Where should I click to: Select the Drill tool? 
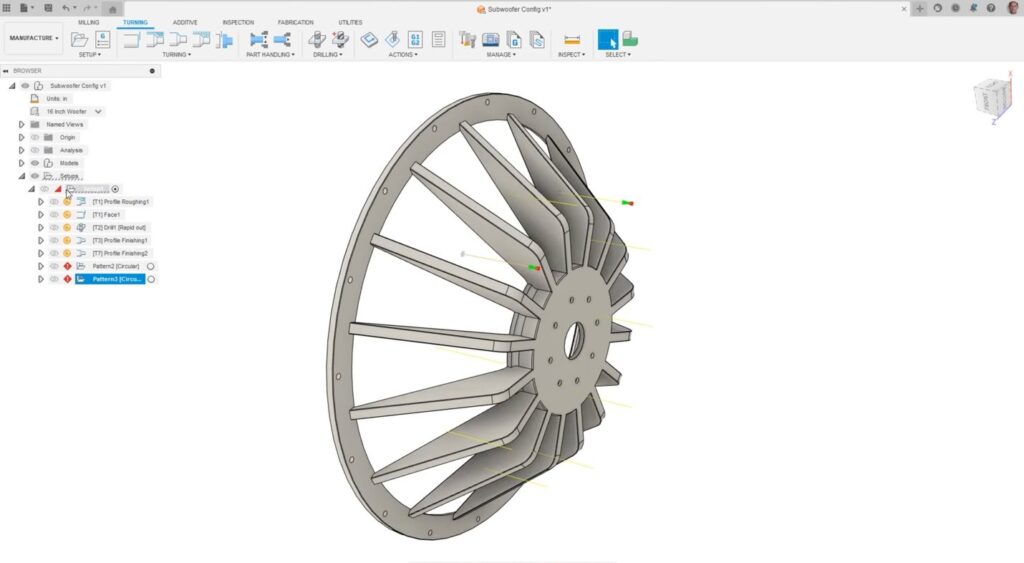[x=317, y=40]
